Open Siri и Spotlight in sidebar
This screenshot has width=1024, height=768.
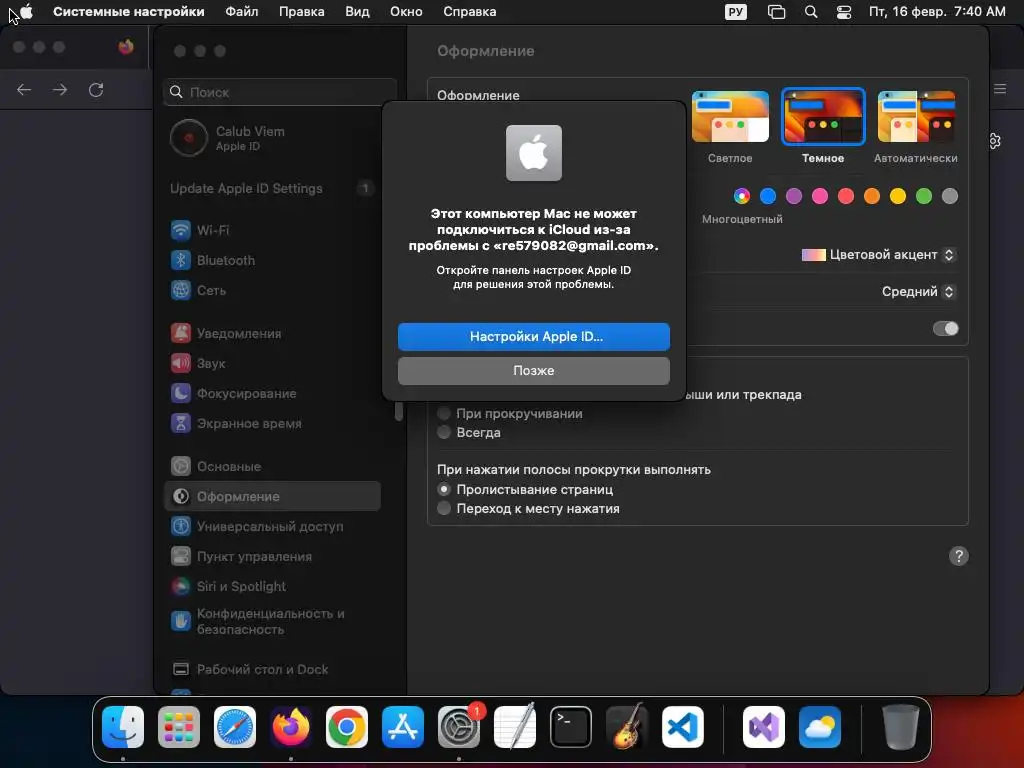(272, 586)
